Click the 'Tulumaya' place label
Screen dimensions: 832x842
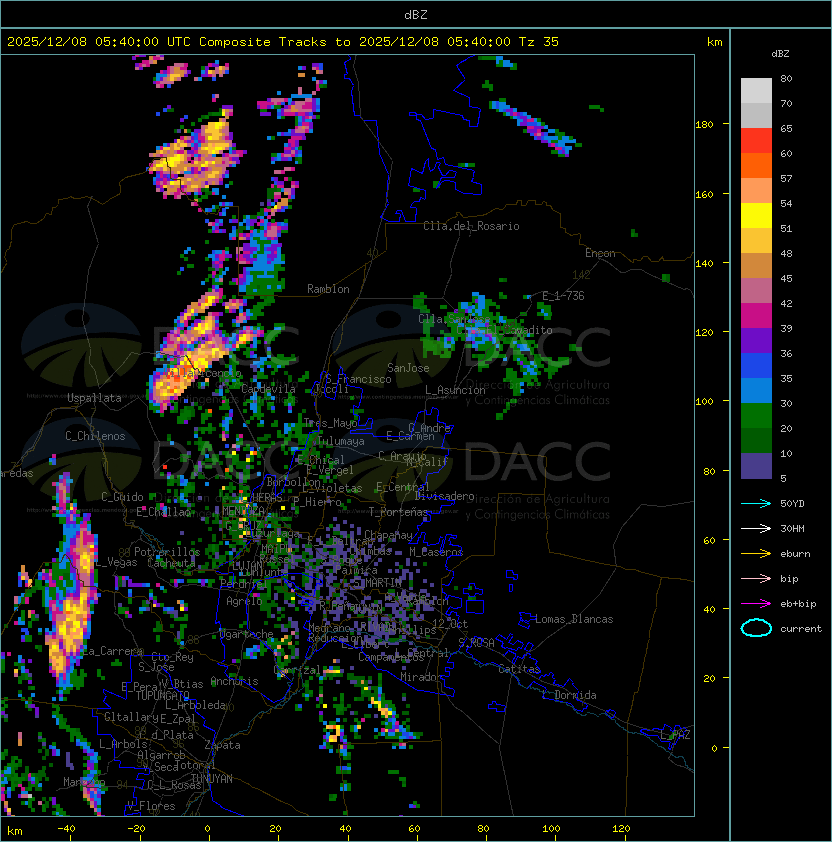(x=341, y=441)
